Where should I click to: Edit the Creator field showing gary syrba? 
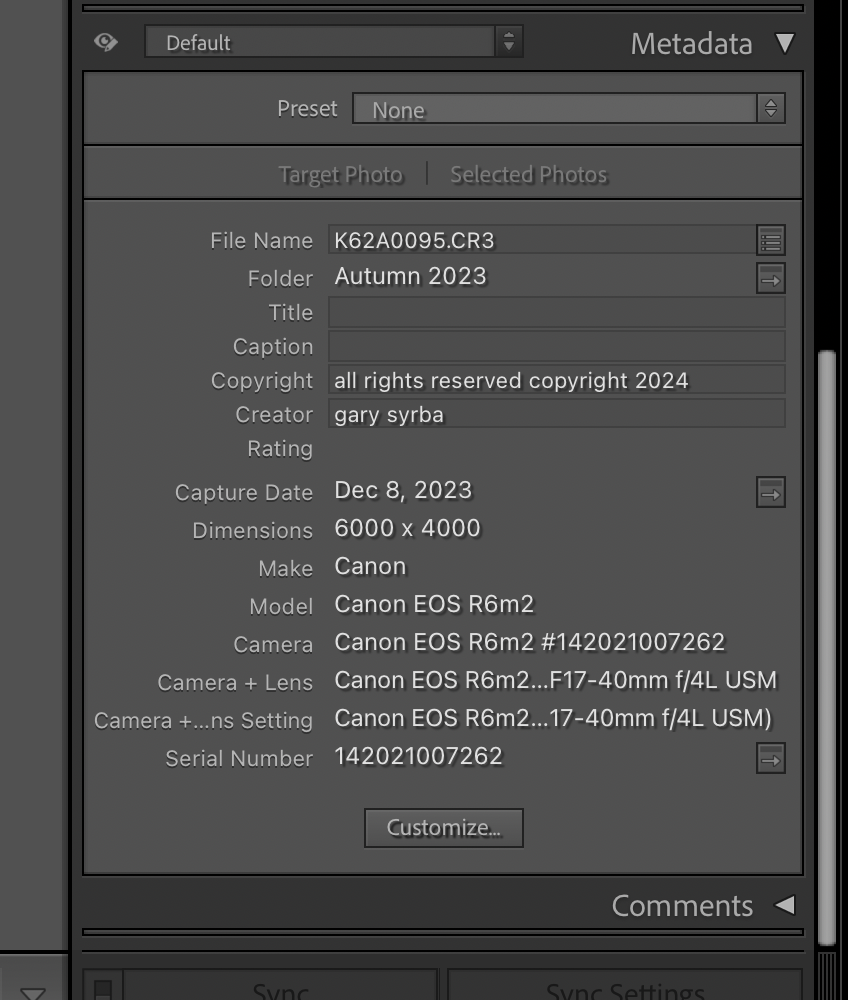coord(557,414)
